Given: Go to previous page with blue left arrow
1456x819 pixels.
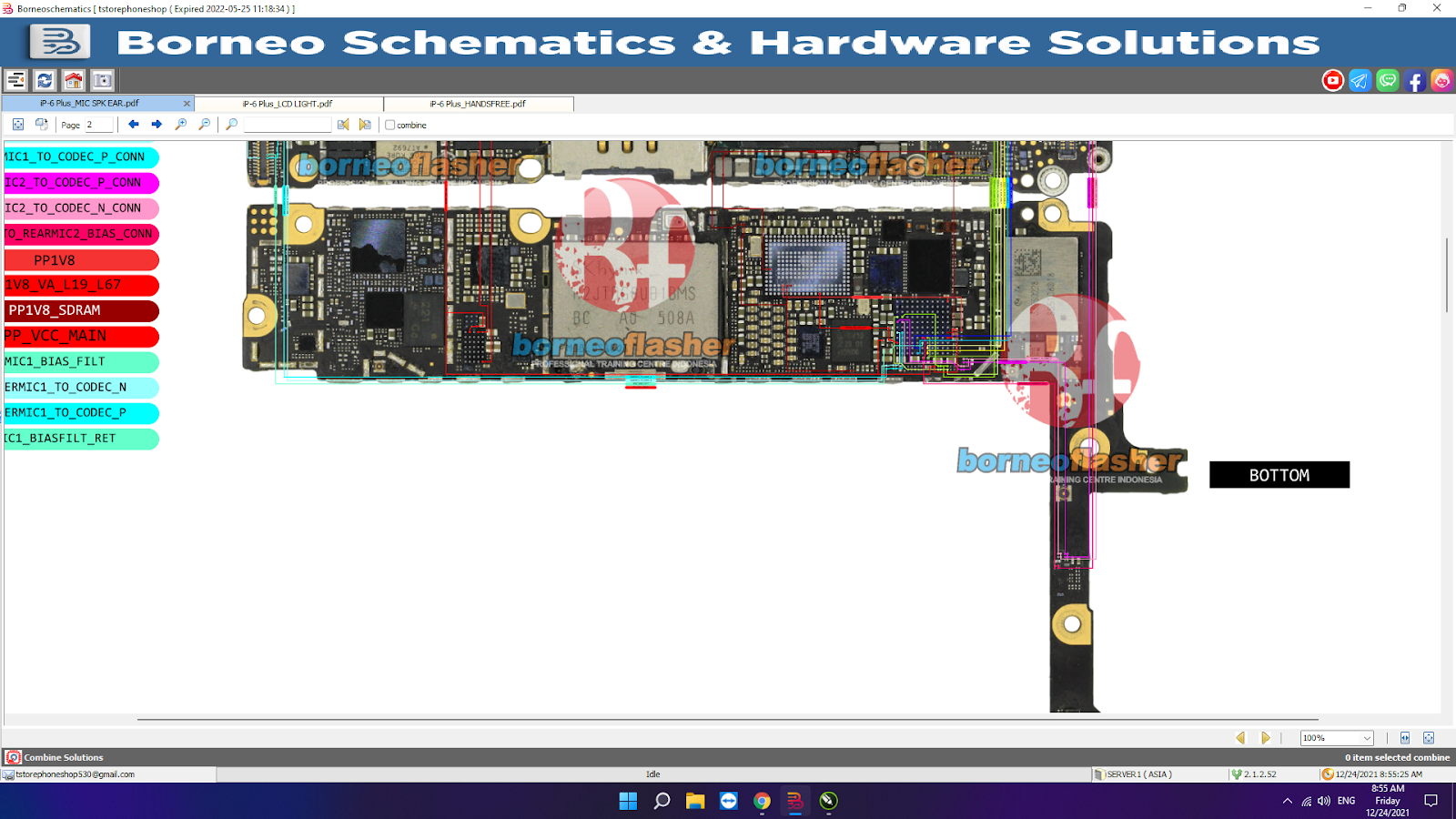Looking at the screenshot, I should (x=134, y=125).
